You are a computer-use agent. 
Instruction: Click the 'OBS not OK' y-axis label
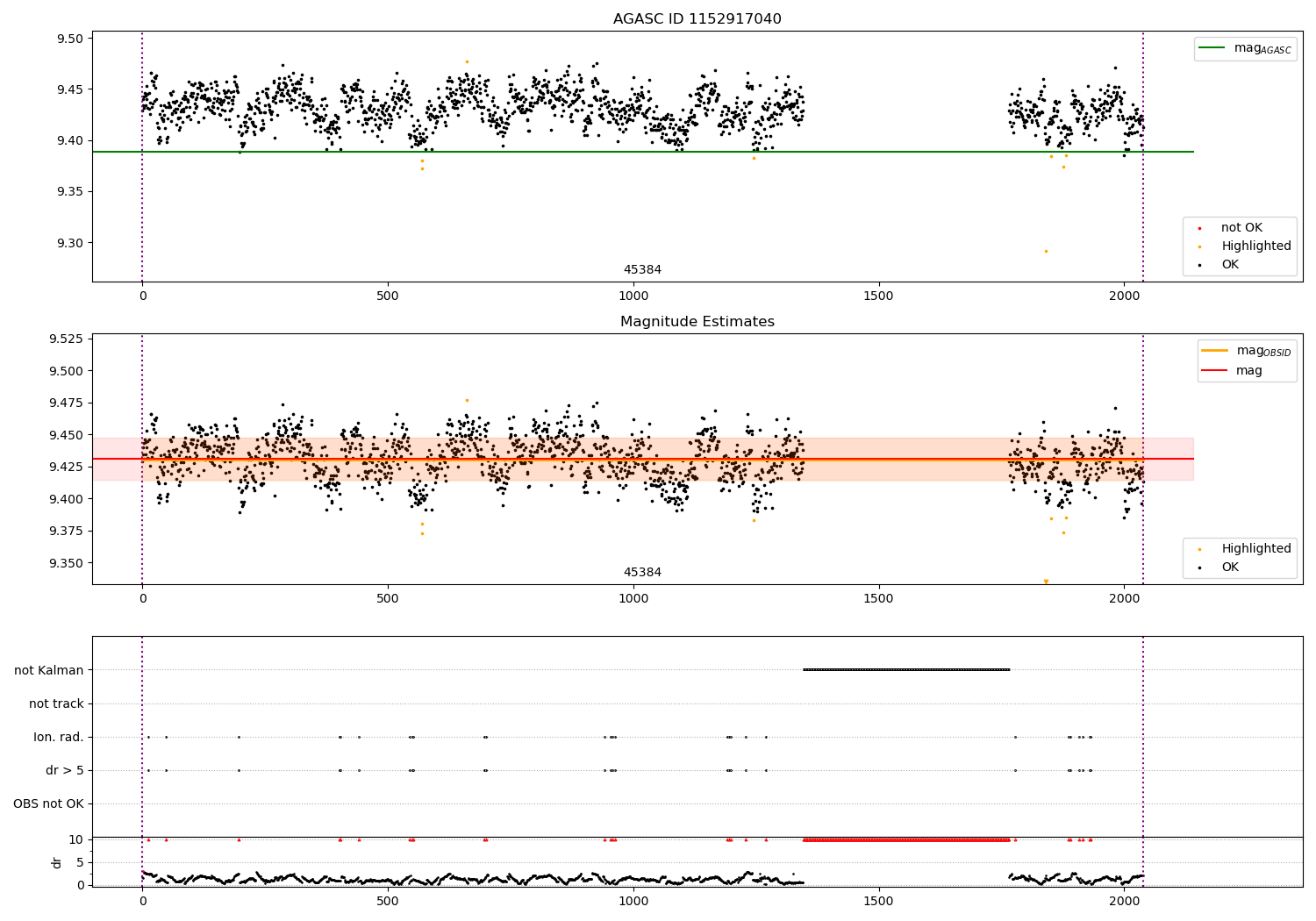[x=48, y=804]
